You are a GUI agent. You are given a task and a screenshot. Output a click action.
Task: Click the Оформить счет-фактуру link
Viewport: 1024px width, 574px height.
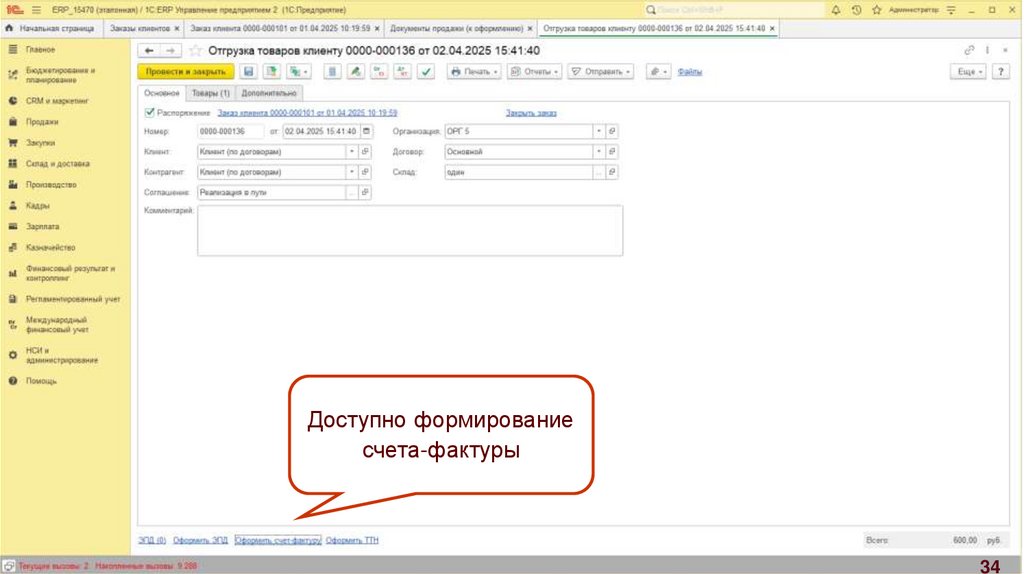(277, 540)
